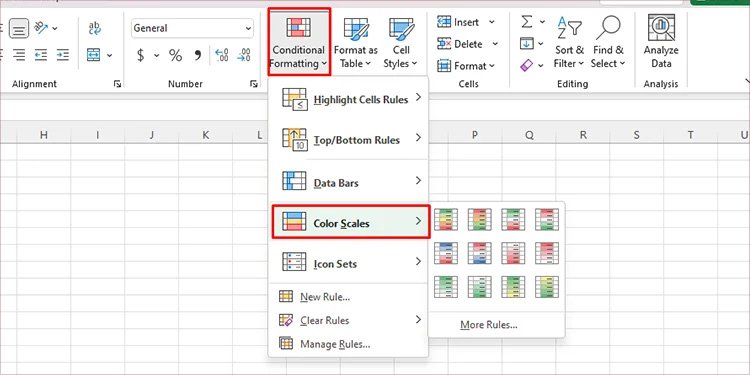The width and height of the screenshot is (750, 375).
Task: Open the General number format dropdown
Action: (x=192, y=29)
